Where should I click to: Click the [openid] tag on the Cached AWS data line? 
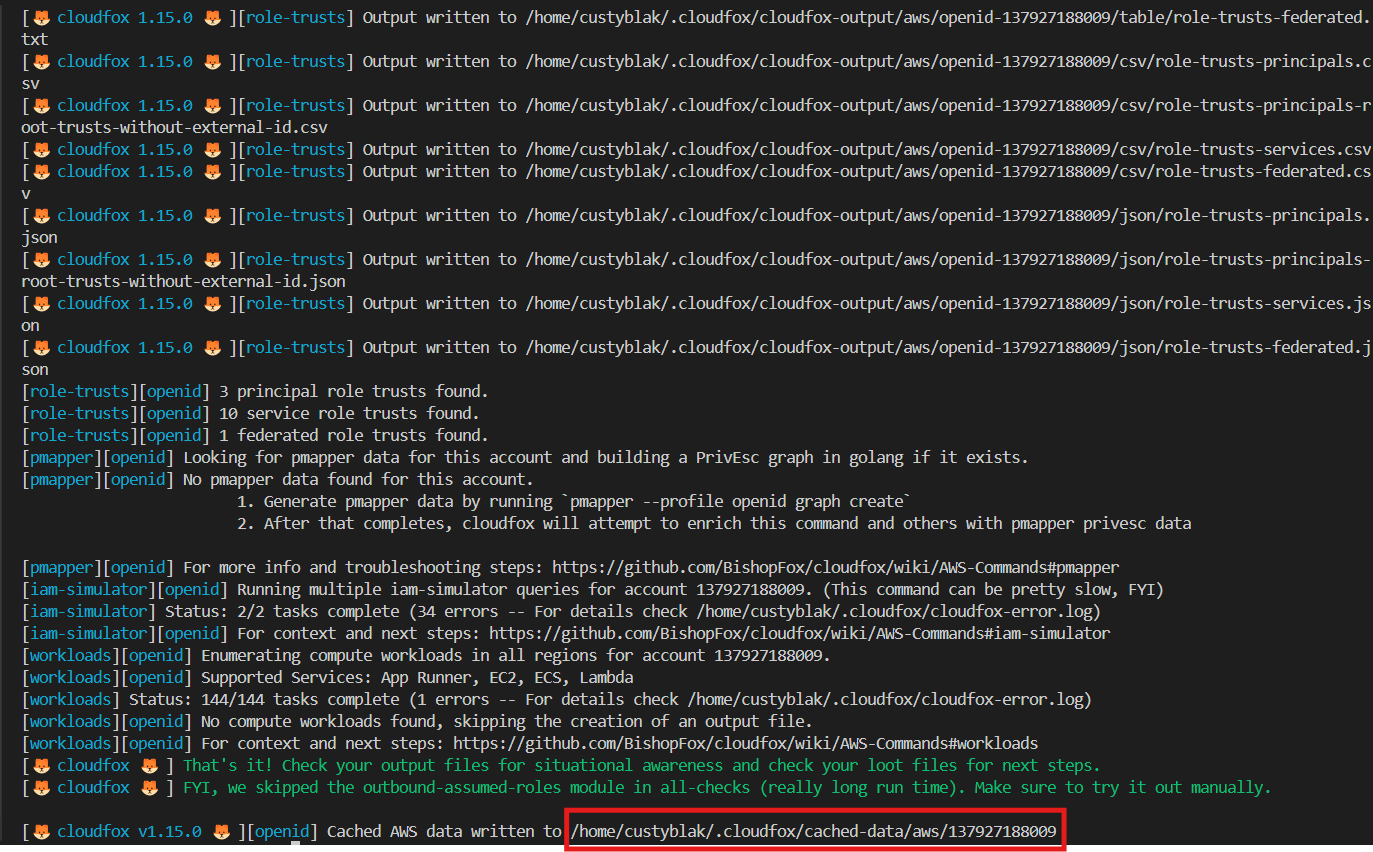tap(282, 831)
